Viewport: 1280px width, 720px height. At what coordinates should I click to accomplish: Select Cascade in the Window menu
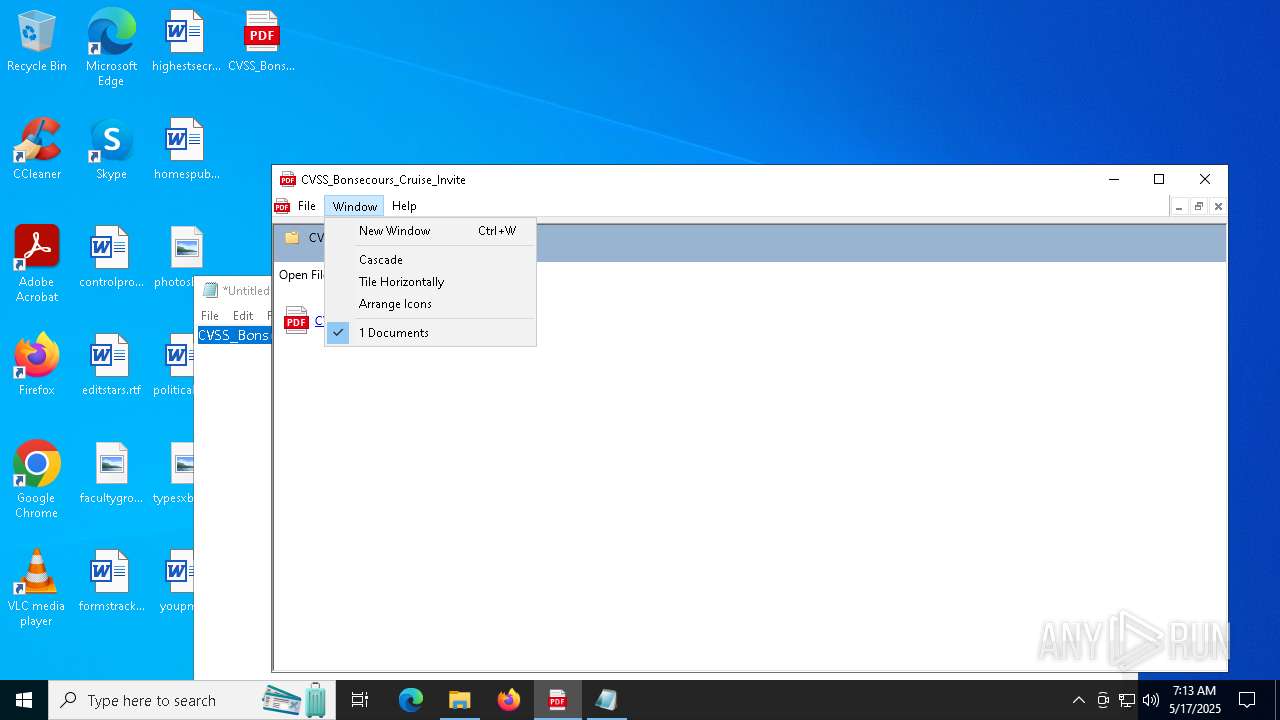click(x=431, y=260)
